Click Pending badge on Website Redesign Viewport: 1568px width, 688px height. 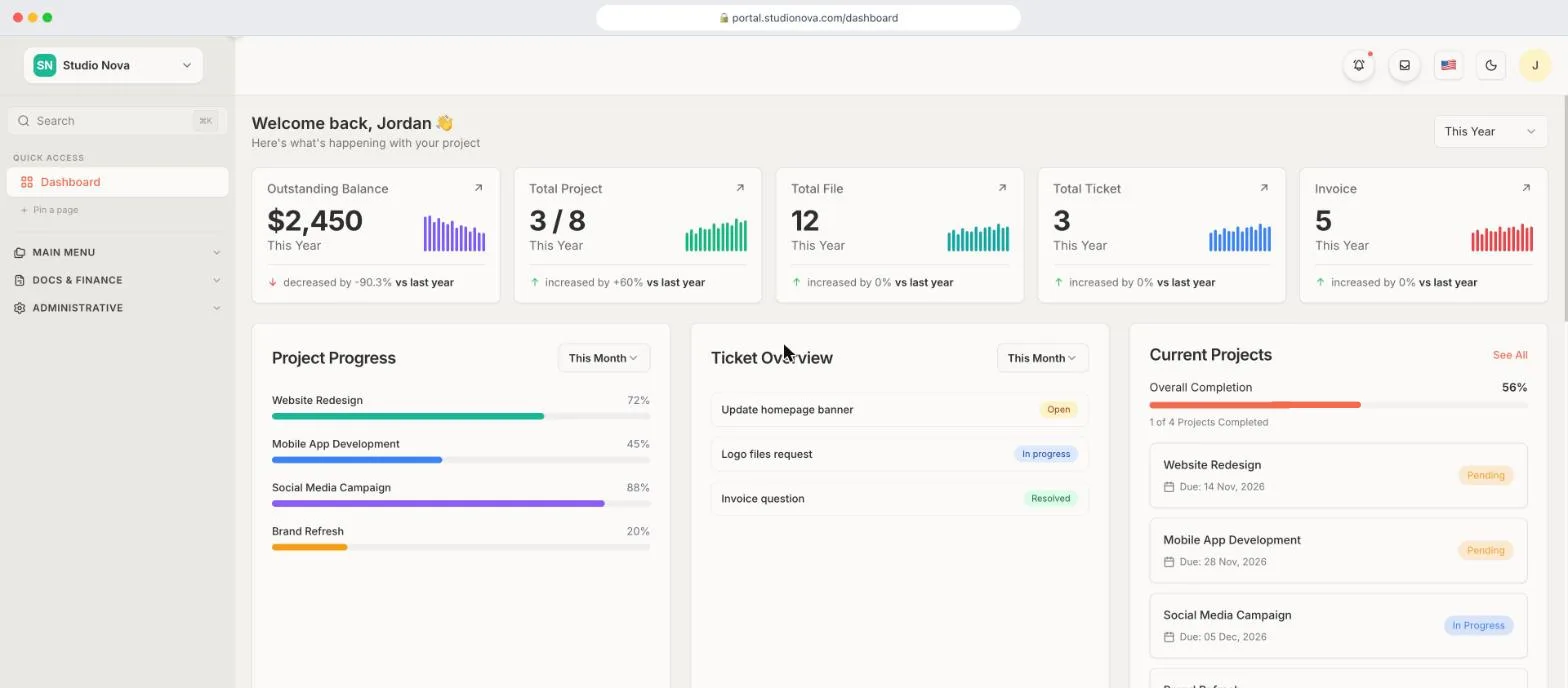pyautogui.click(x=1486, y=476)
